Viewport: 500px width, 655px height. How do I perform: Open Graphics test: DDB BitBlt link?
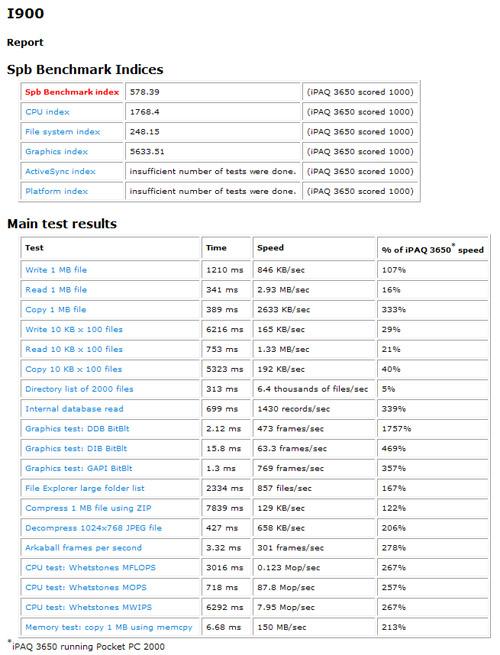tap(77, 429)
